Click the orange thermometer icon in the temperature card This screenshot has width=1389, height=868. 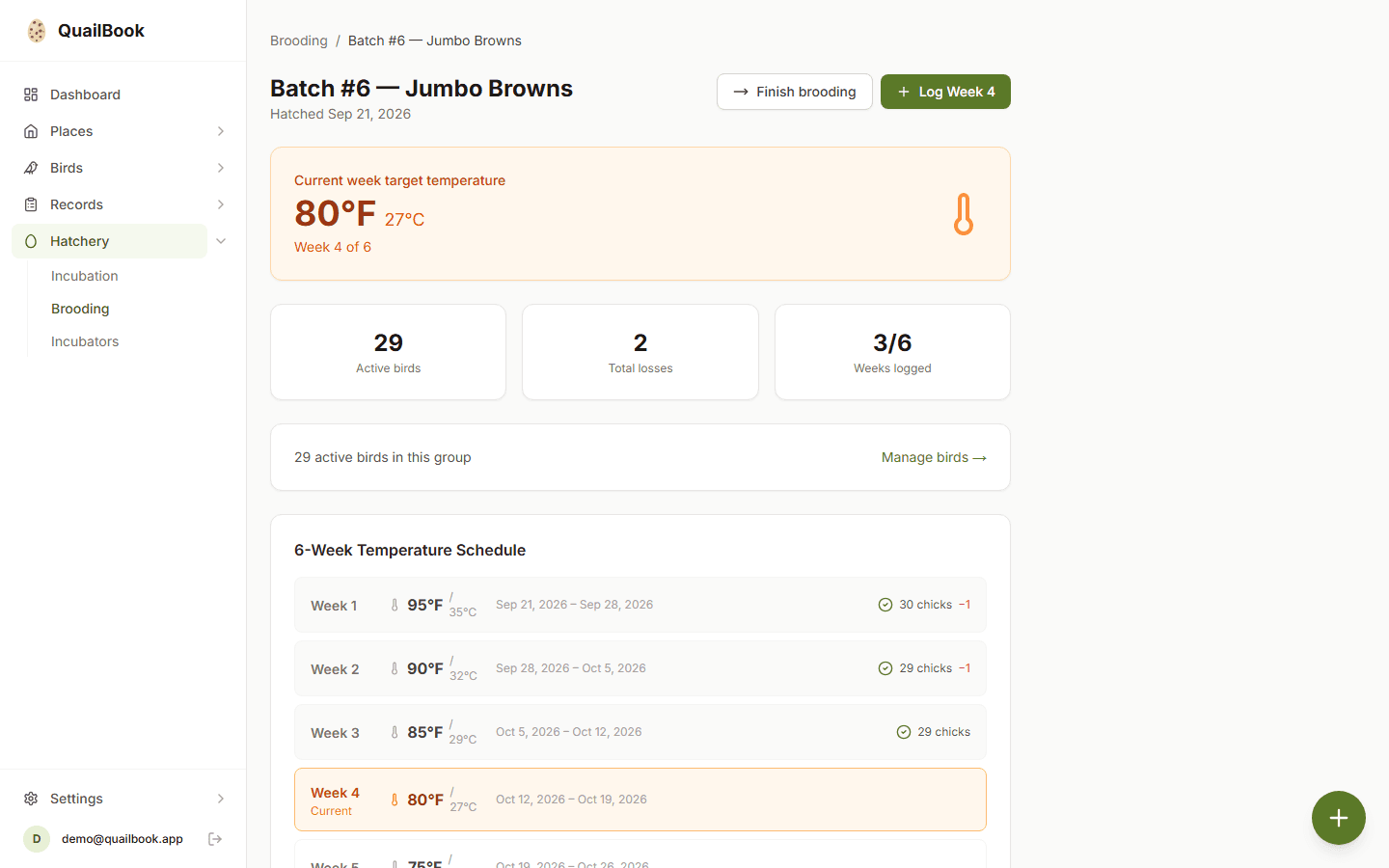964,214
